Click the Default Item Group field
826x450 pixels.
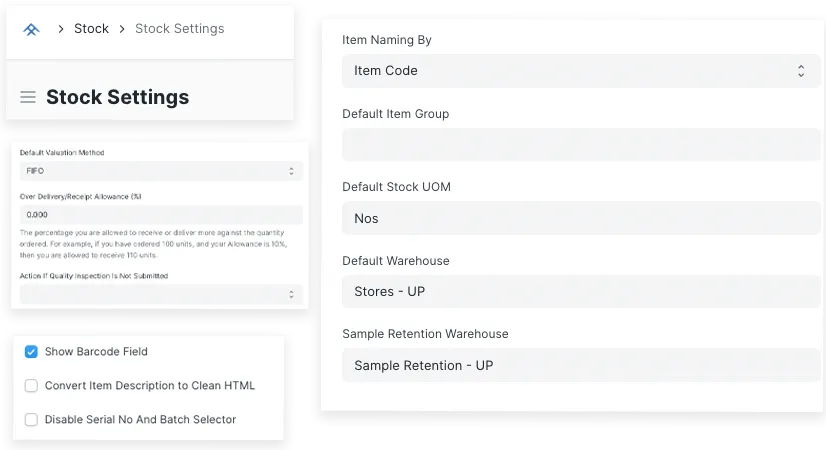pyautogui.click(x=579, y=145)
